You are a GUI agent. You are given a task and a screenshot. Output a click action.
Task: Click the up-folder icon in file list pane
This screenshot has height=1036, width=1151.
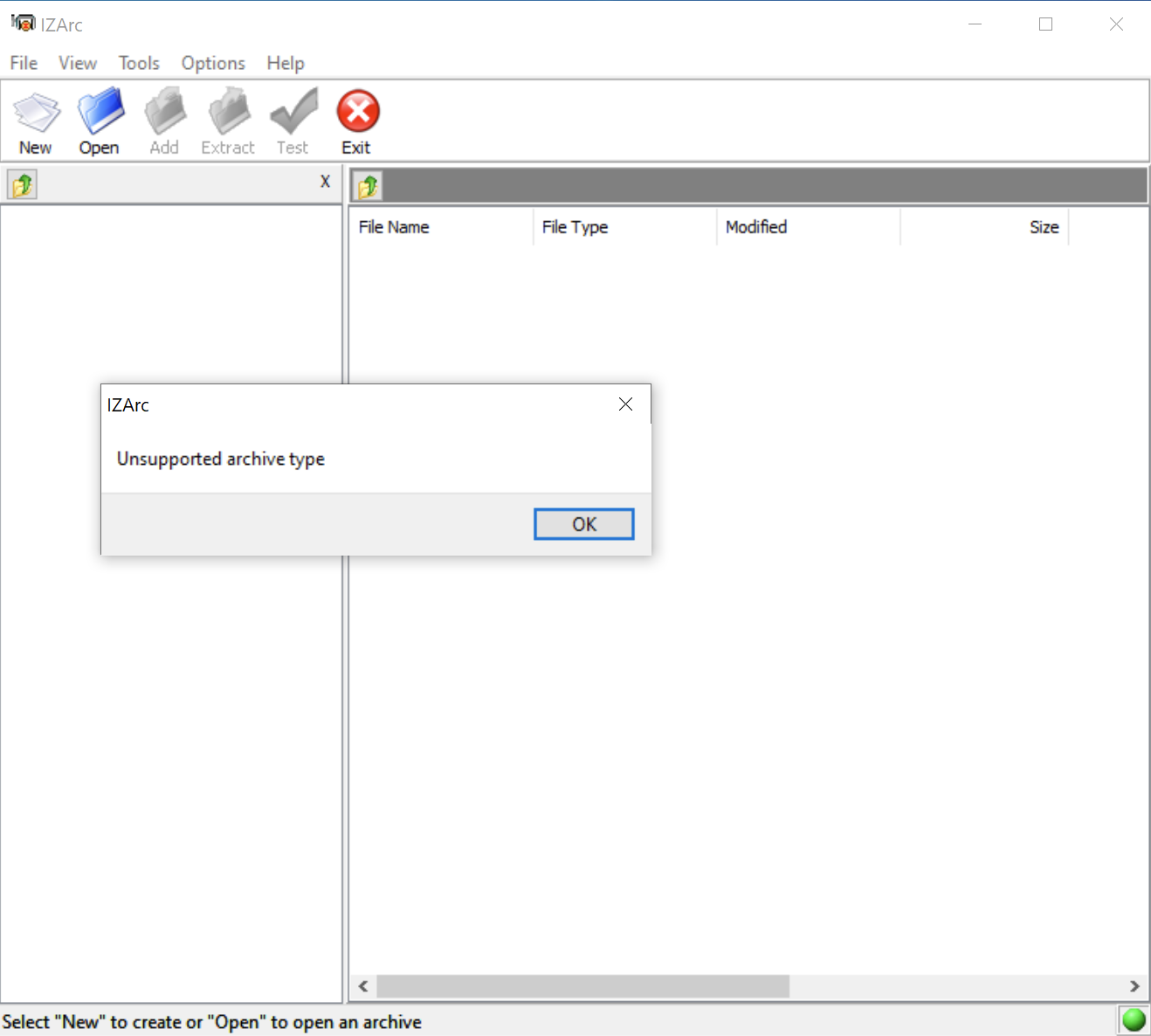(368, 185)
